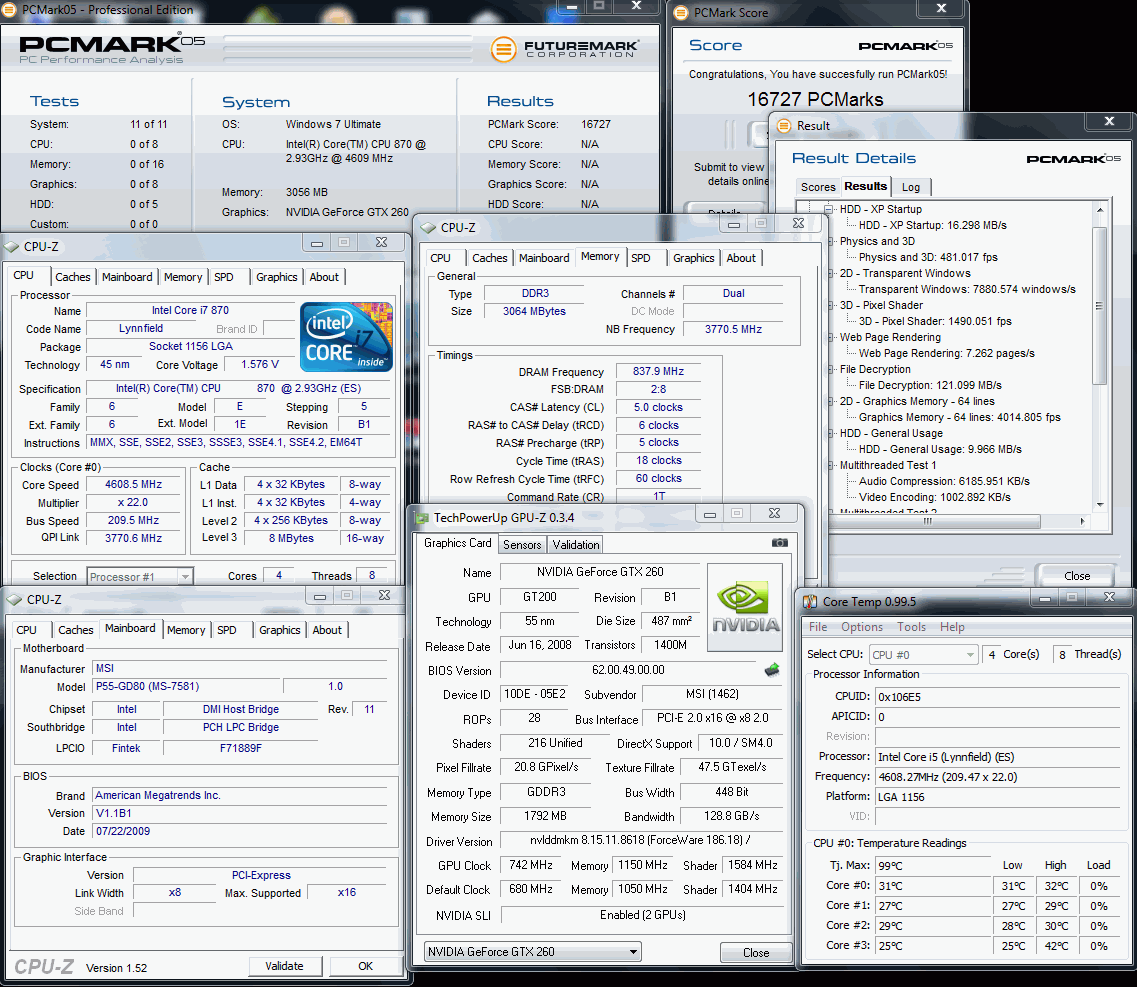Screen dimensions: 1137x987
Task: Click the Tj. Max 99°C value
Action: 934,866
